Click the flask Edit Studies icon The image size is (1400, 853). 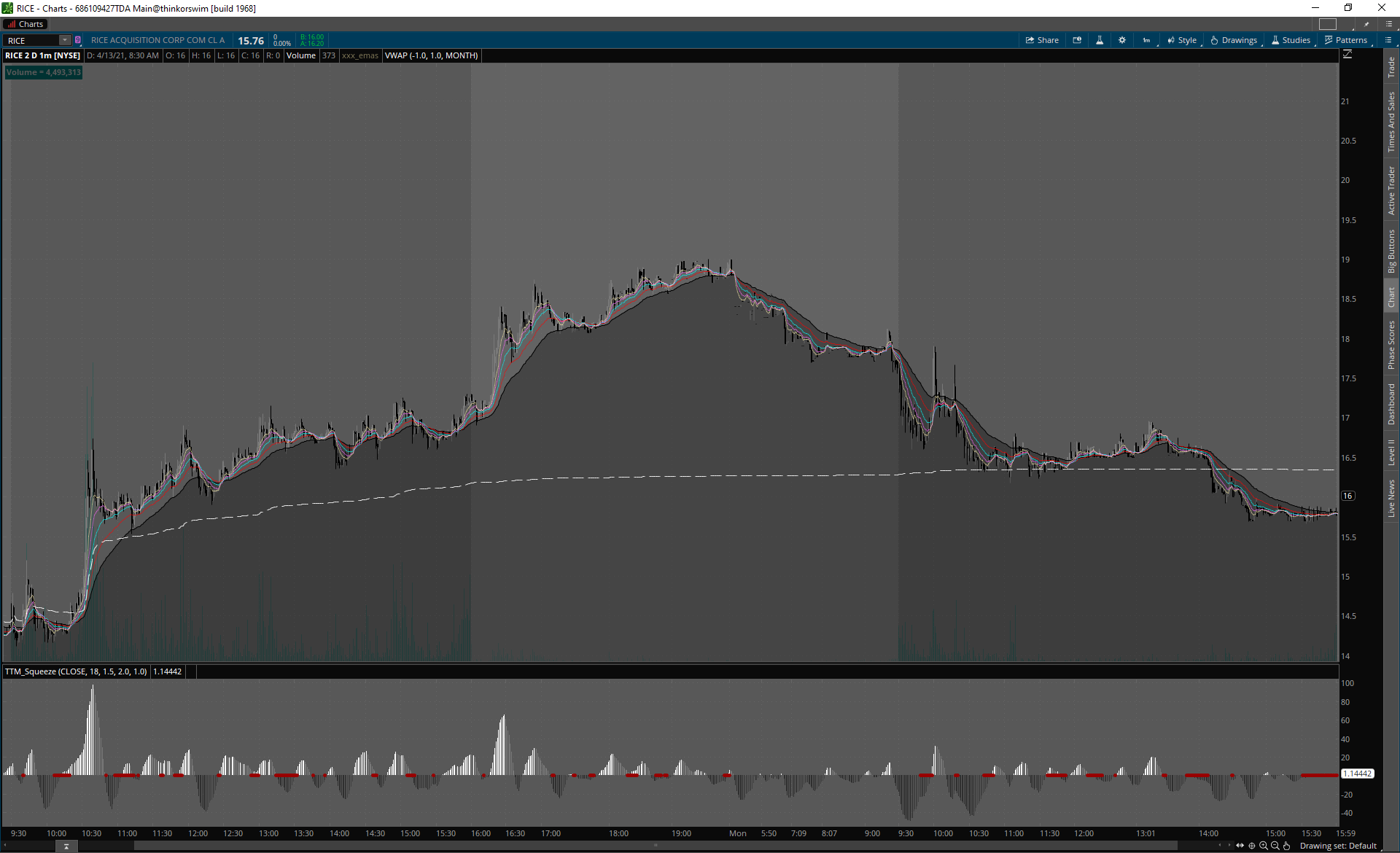(1100, 40)
